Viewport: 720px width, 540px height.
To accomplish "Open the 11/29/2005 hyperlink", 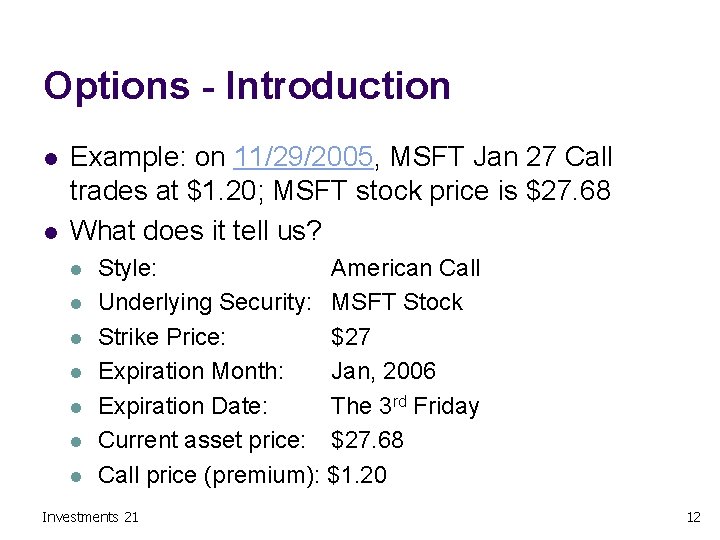I will tap(304, 158).
